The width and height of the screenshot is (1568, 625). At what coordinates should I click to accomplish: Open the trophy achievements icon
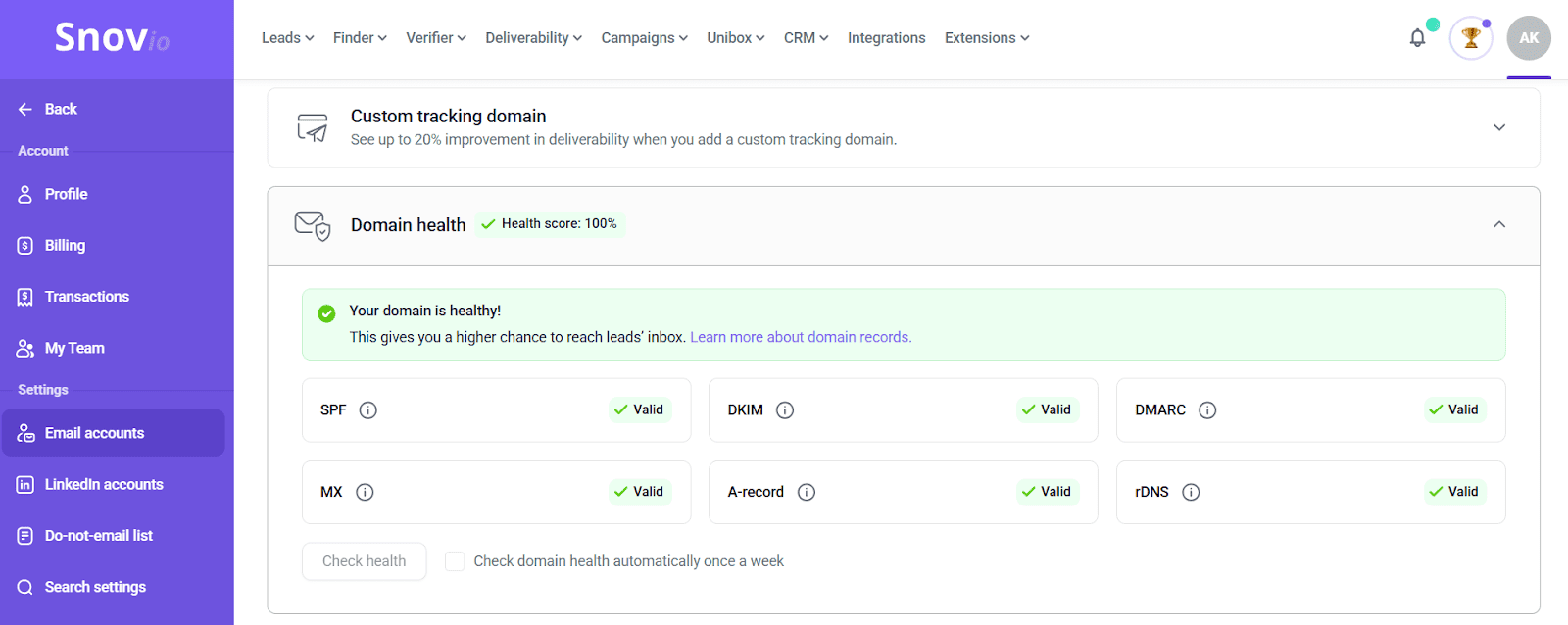1470,38
